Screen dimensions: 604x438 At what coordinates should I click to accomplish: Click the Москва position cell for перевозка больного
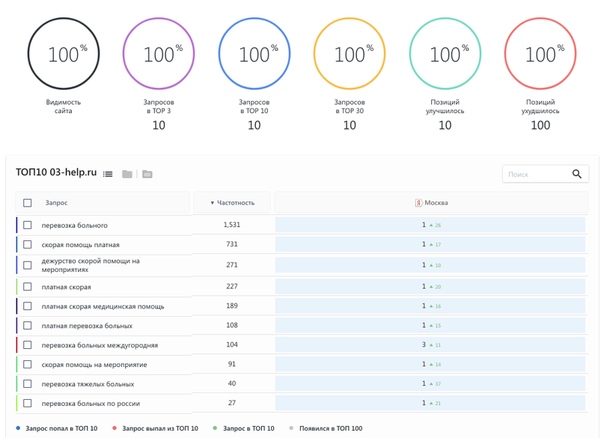[x=430, y=225]
